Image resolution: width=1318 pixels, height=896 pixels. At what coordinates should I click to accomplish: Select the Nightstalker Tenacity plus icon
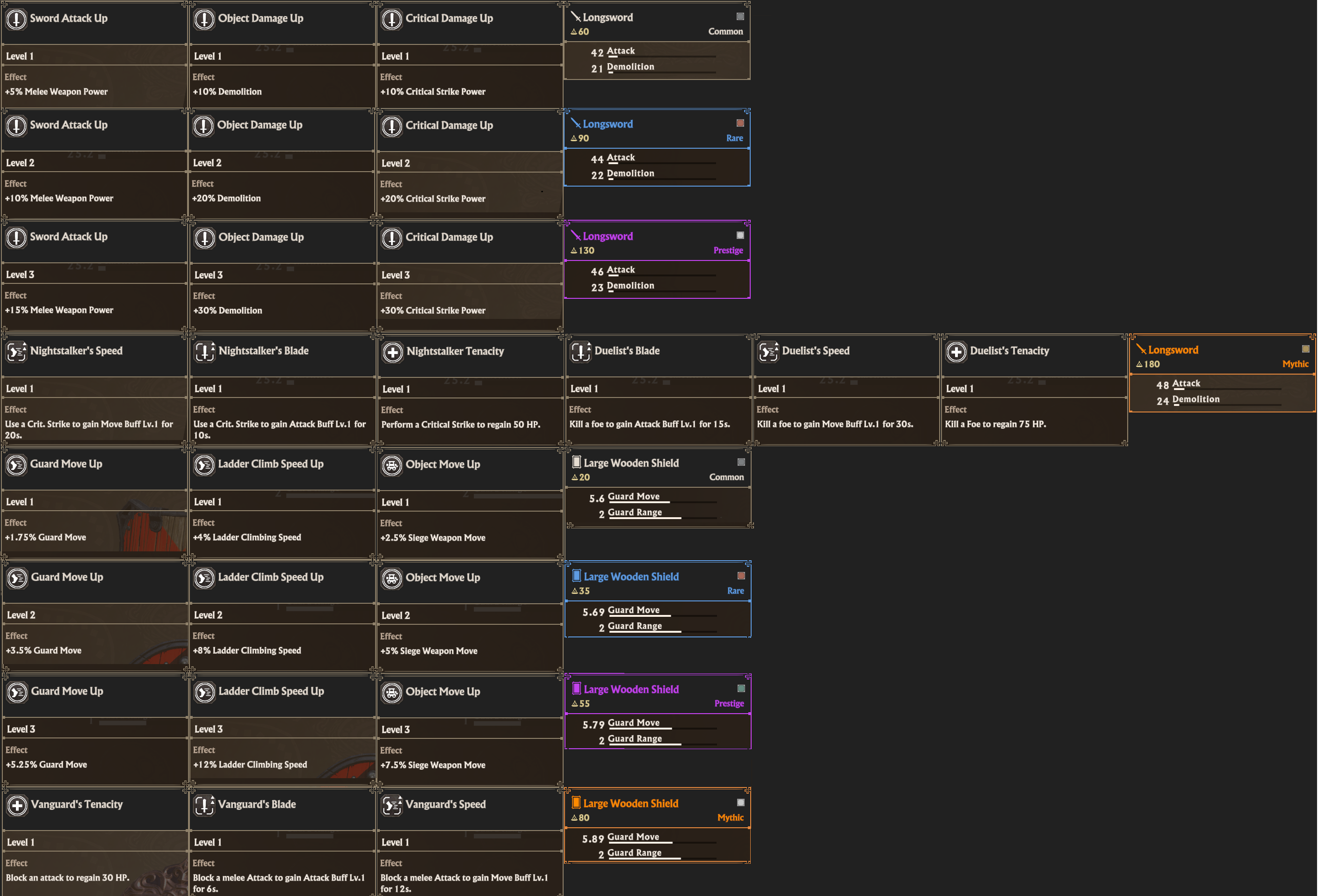click(x=392, y=352)
